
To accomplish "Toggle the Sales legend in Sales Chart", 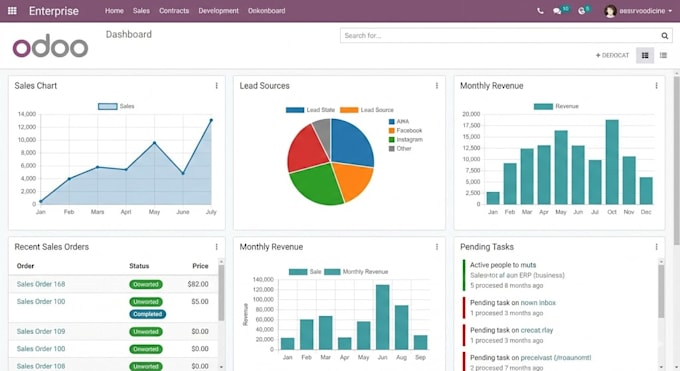I will [x=116, y=106].
